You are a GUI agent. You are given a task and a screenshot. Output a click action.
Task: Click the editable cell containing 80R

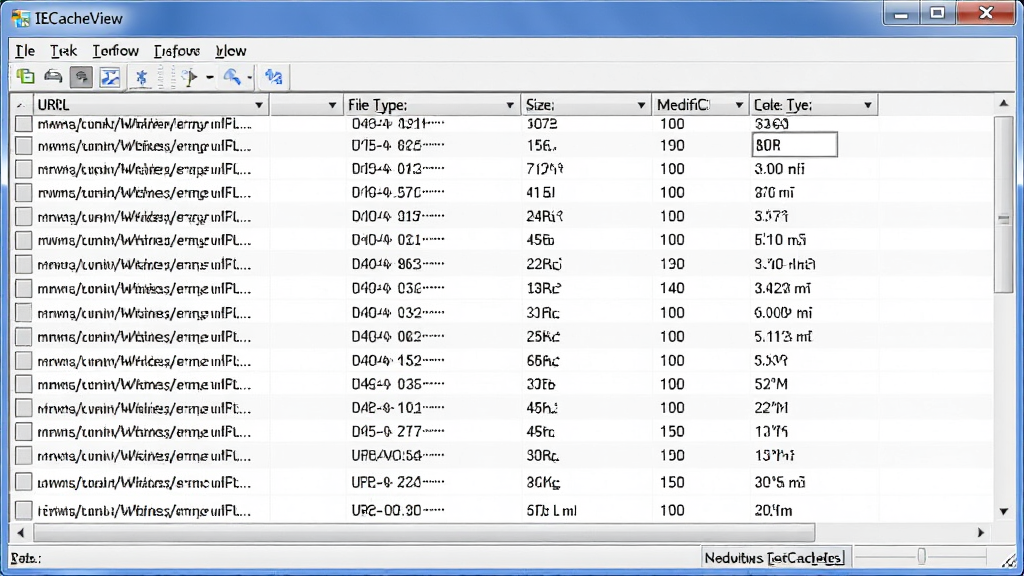[x=795, y=145]
